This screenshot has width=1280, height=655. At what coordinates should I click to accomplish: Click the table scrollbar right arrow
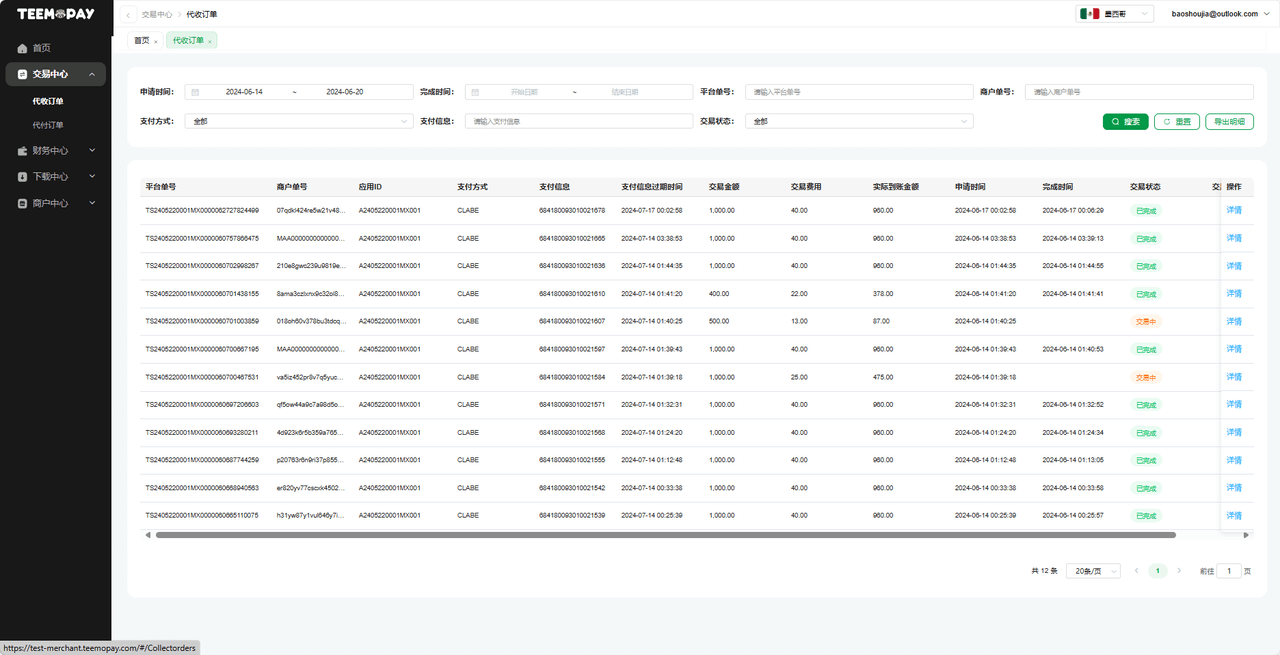coord(1246,535)
